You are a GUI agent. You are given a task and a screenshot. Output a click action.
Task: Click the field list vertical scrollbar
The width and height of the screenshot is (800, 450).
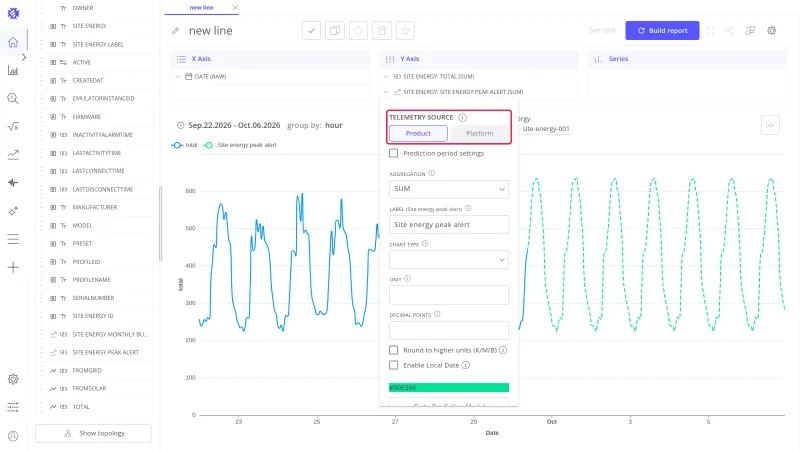(x=161, y=224)
